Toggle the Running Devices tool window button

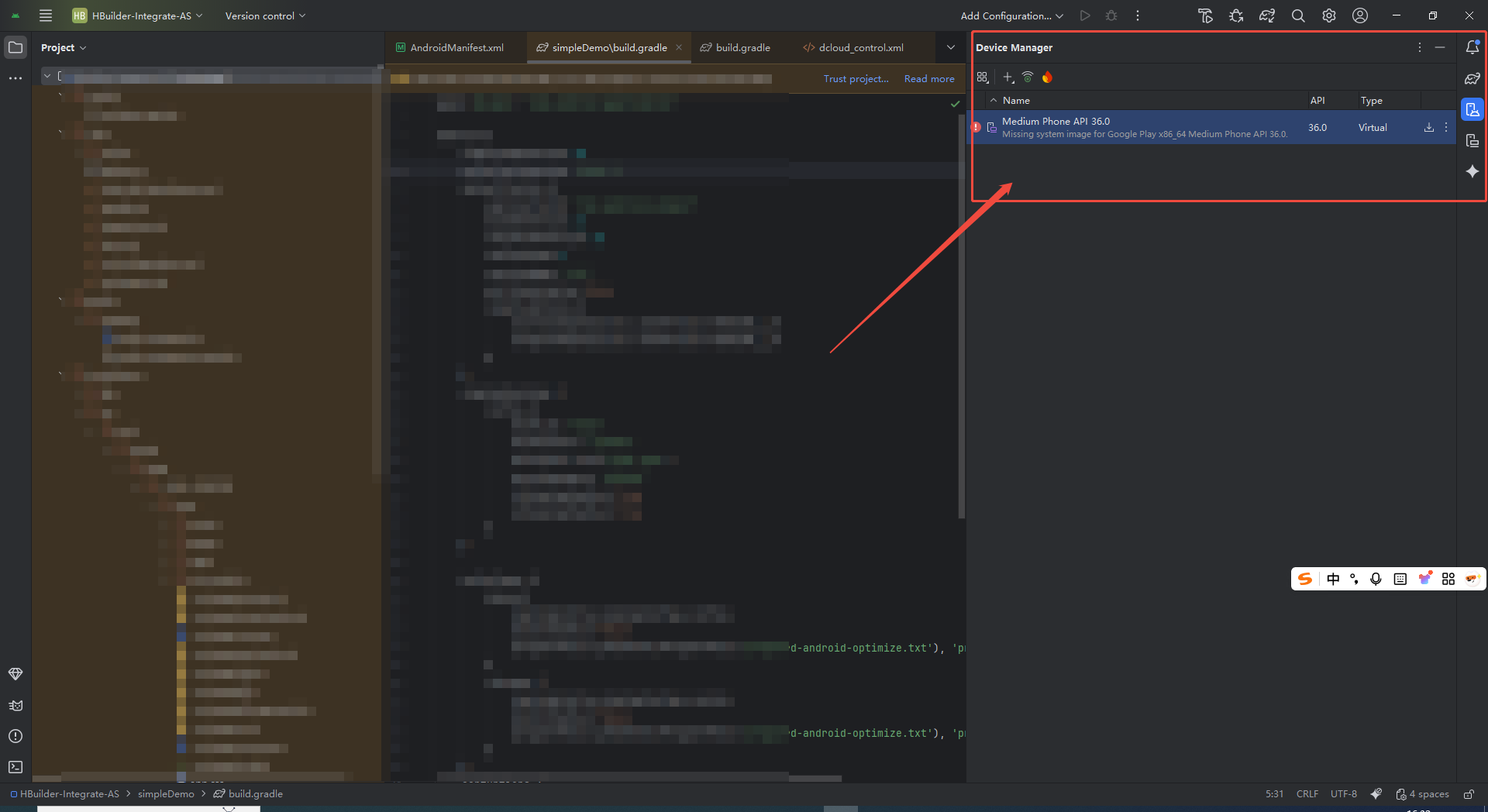point(1472,140)
